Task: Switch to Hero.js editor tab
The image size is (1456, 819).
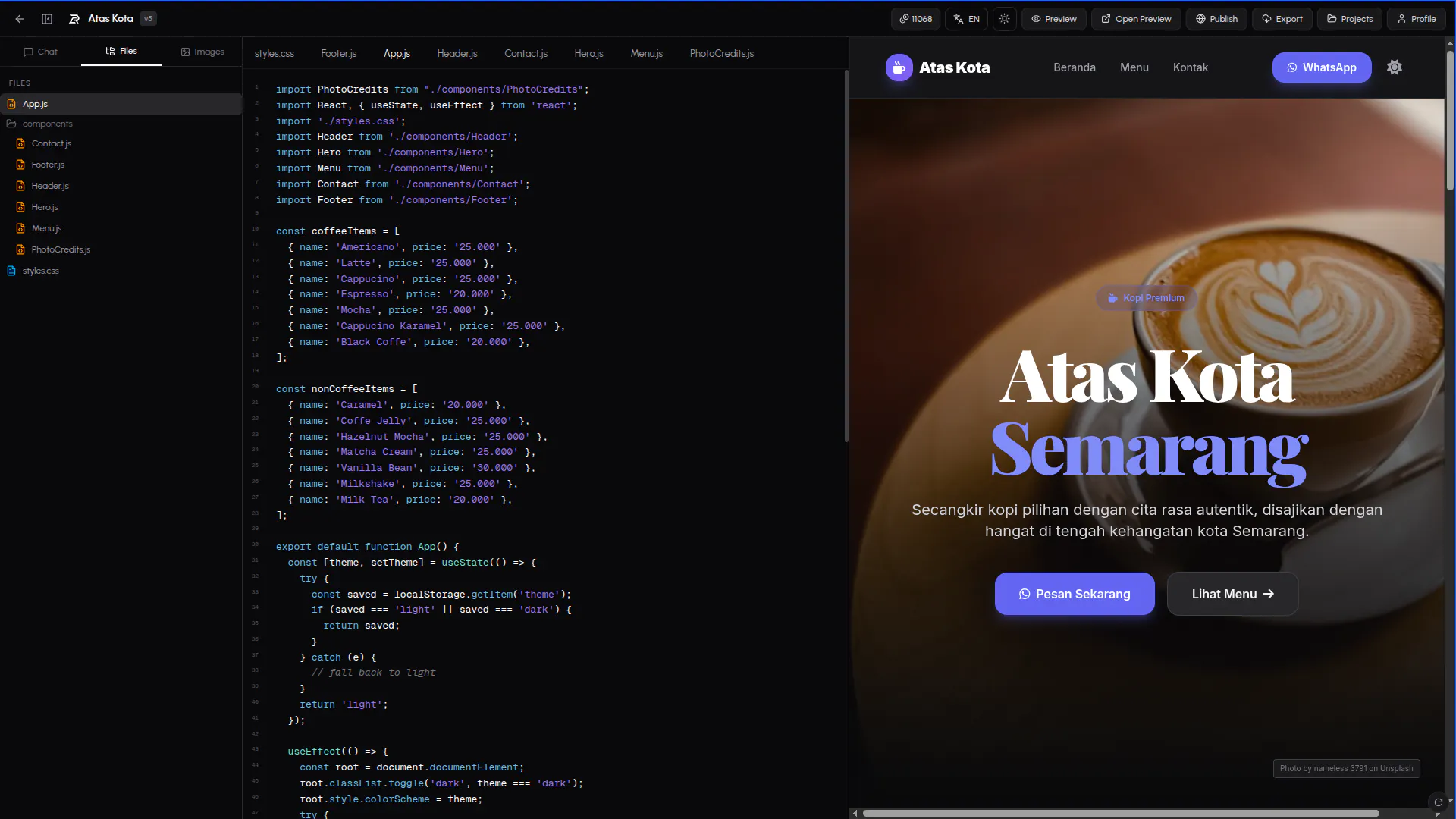Action: pyautogui.click(x=588, y=53)
